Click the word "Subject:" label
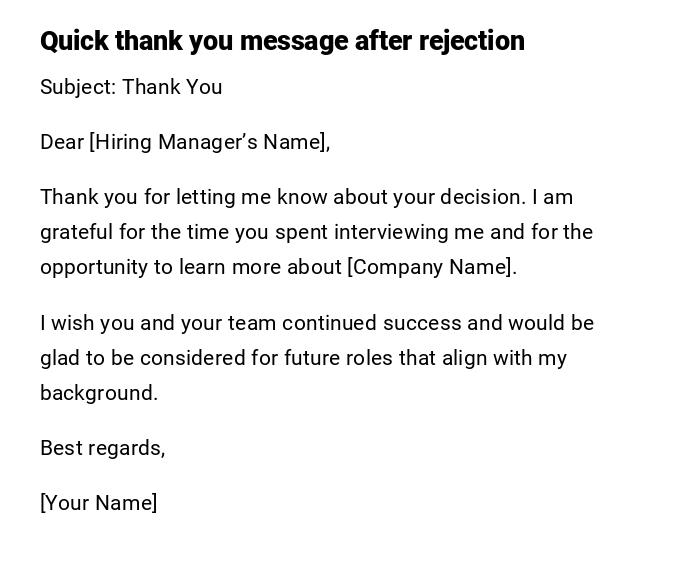Viewport: 700px width, 566px height. [x=78, y=87]
